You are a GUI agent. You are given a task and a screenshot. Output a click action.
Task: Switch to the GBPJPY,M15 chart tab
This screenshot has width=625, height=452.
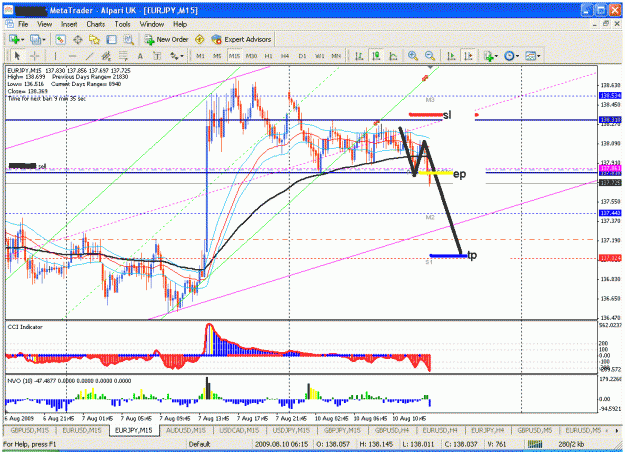click(342, 430)
